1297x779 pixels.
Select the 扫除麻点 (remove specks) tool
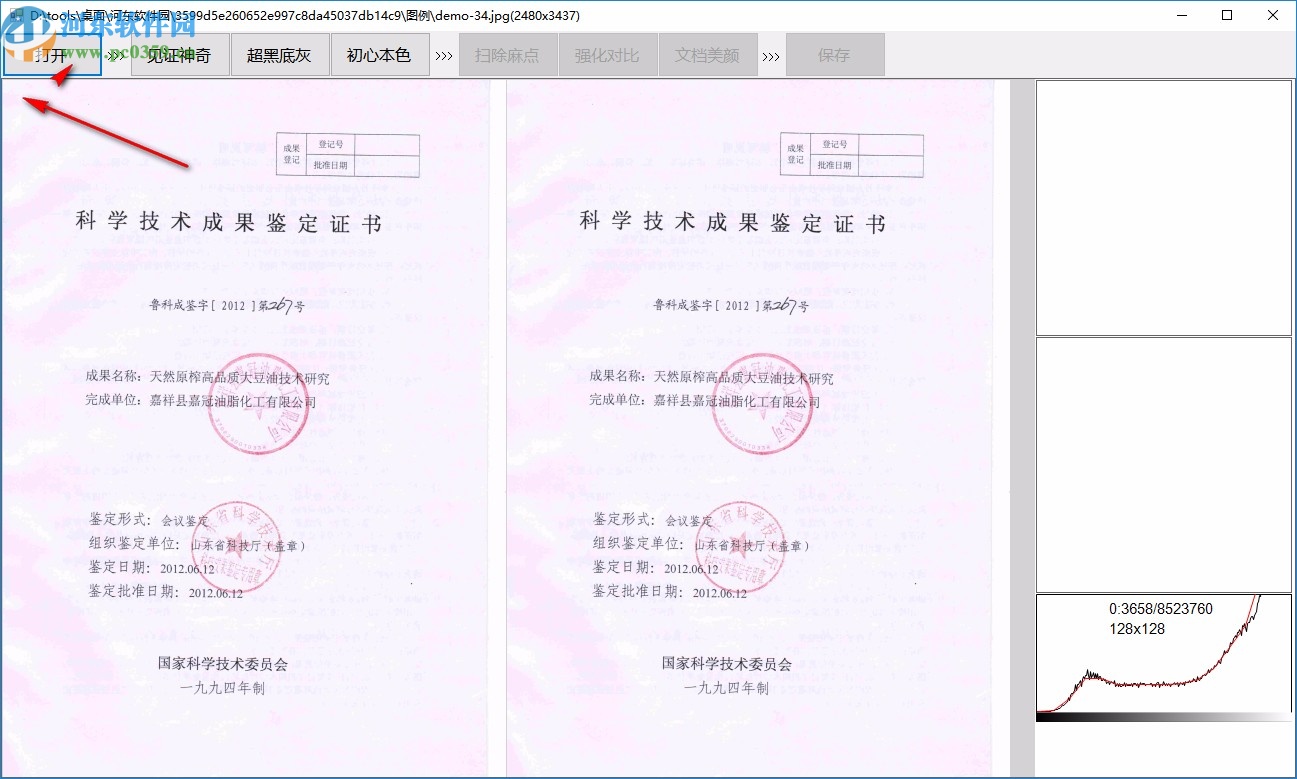(507, 55)
